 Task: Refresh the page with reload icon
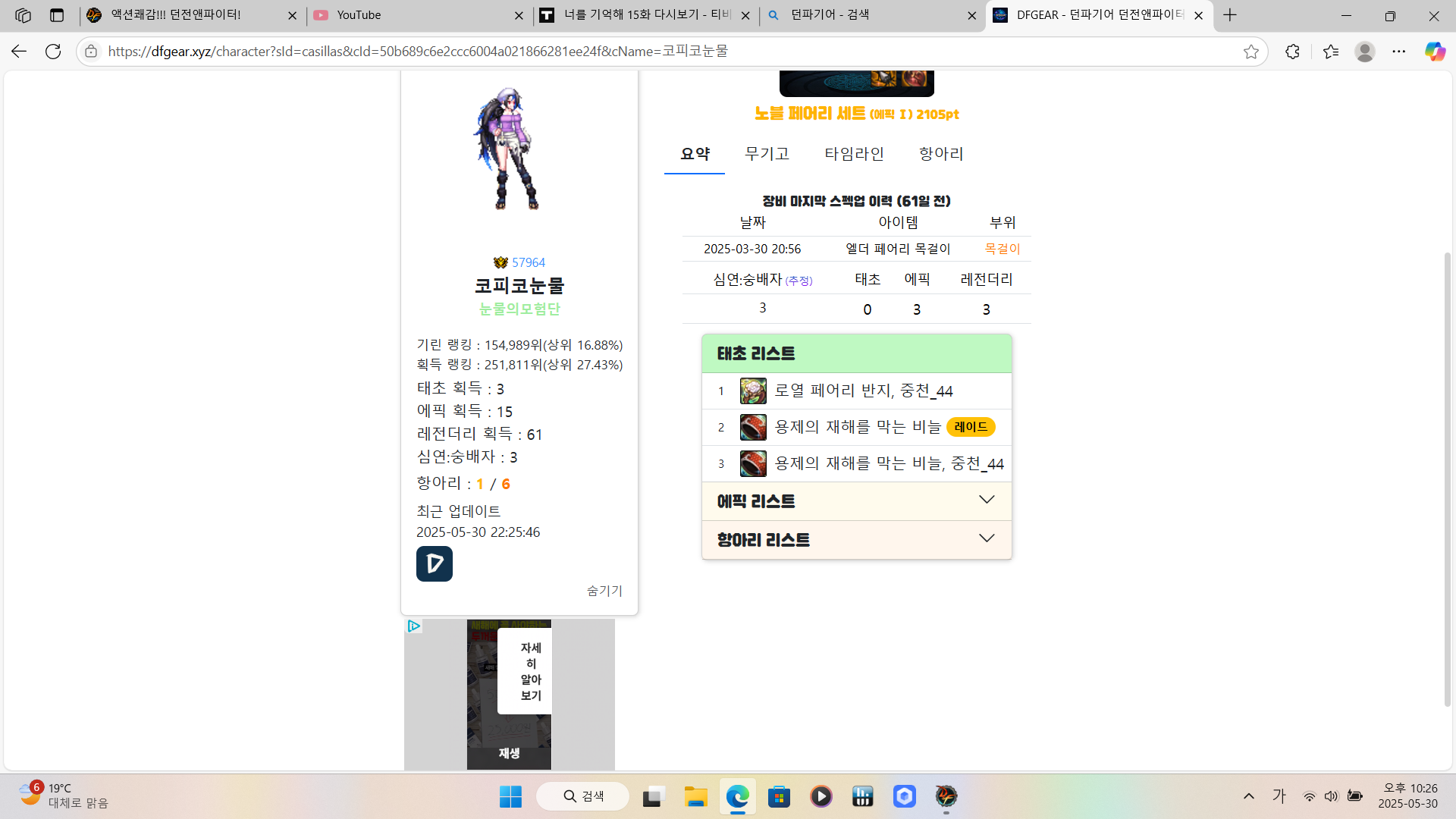[53, 52]
